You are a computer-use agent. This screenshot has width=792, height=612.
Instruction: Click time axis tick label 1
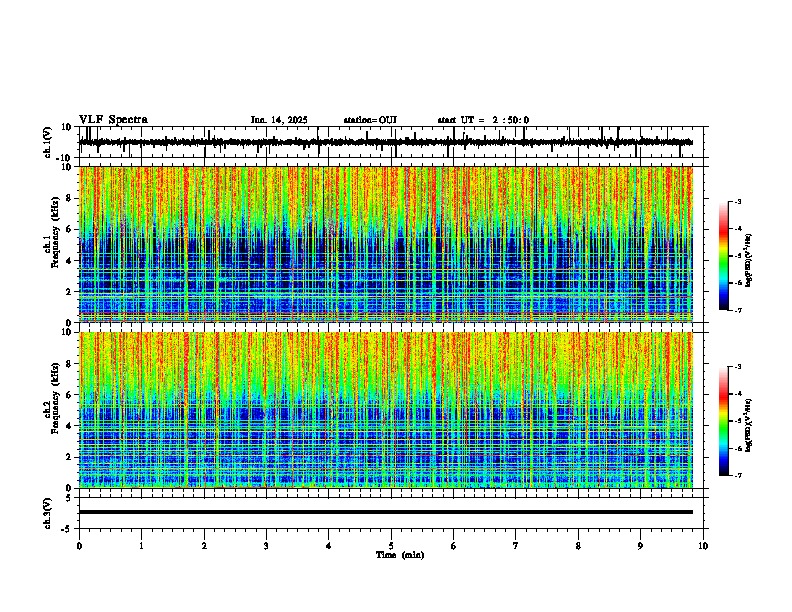tap(141, 546)
